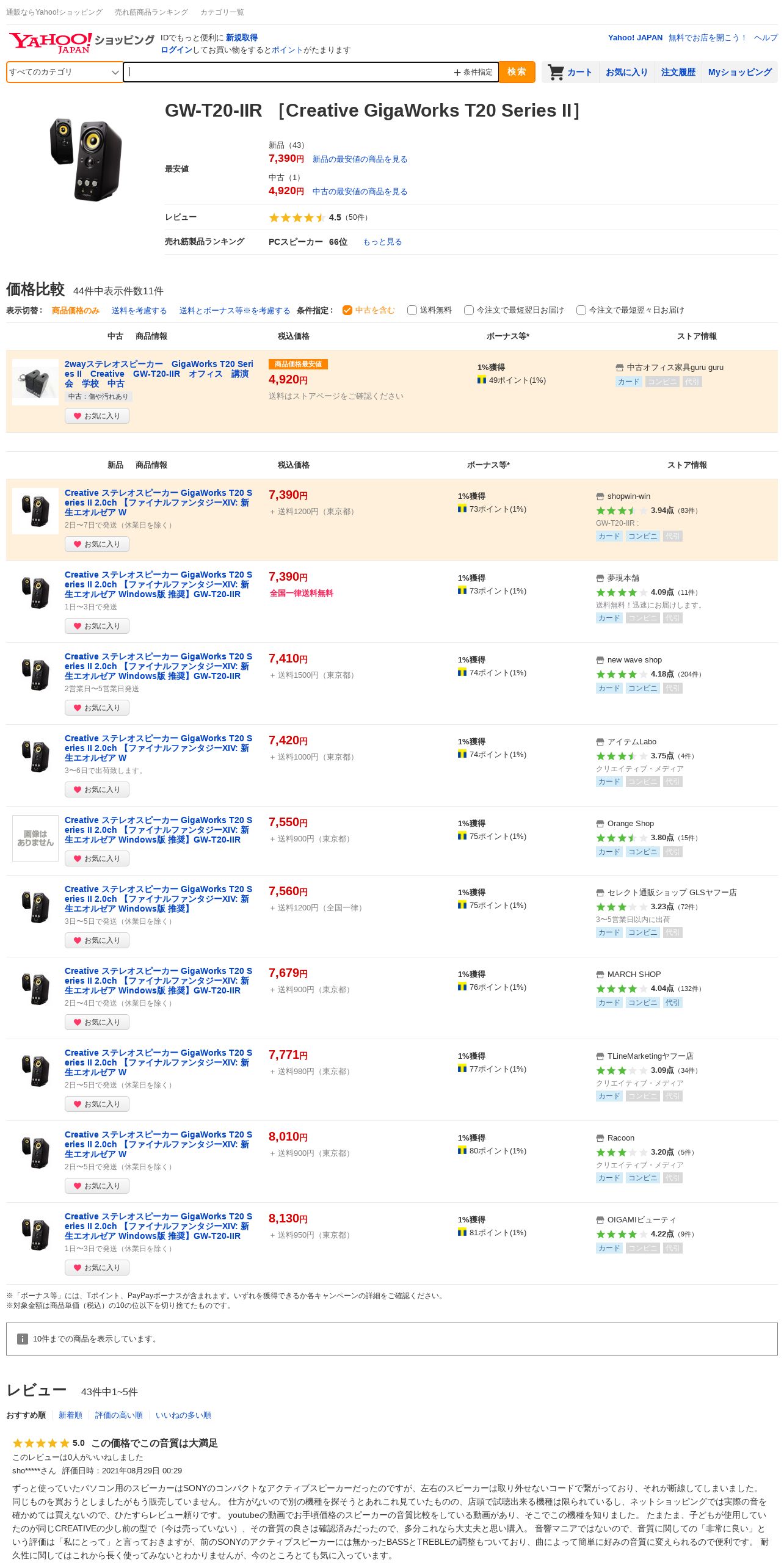Favorite the Racoon store listing
Viewport: 784px width, 1568px height.
pyautogui.click(x=97, y=1186)
